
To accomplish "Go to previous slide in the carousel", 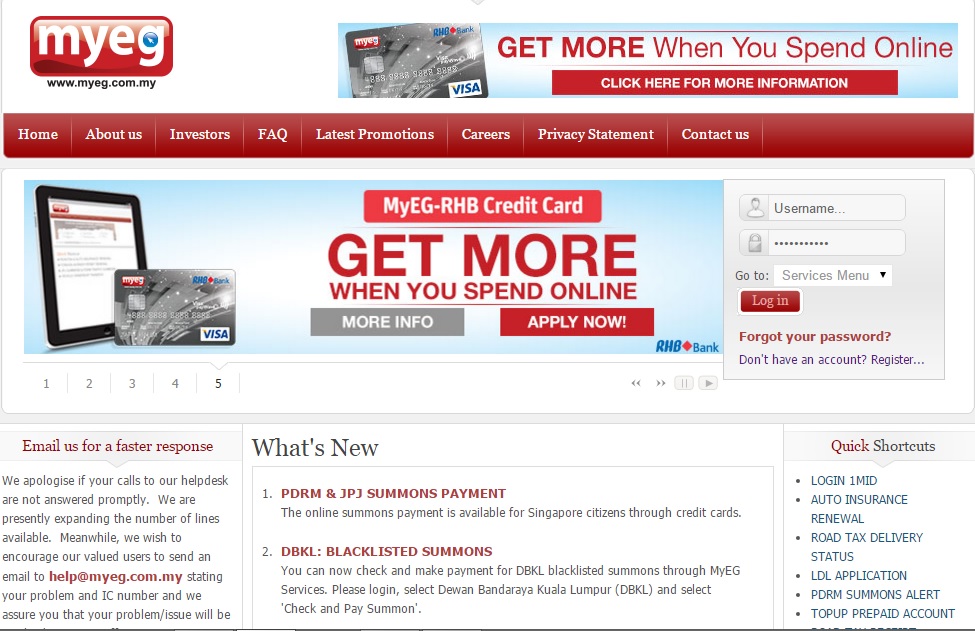I will pyautogui.click(x=635, y=383).
